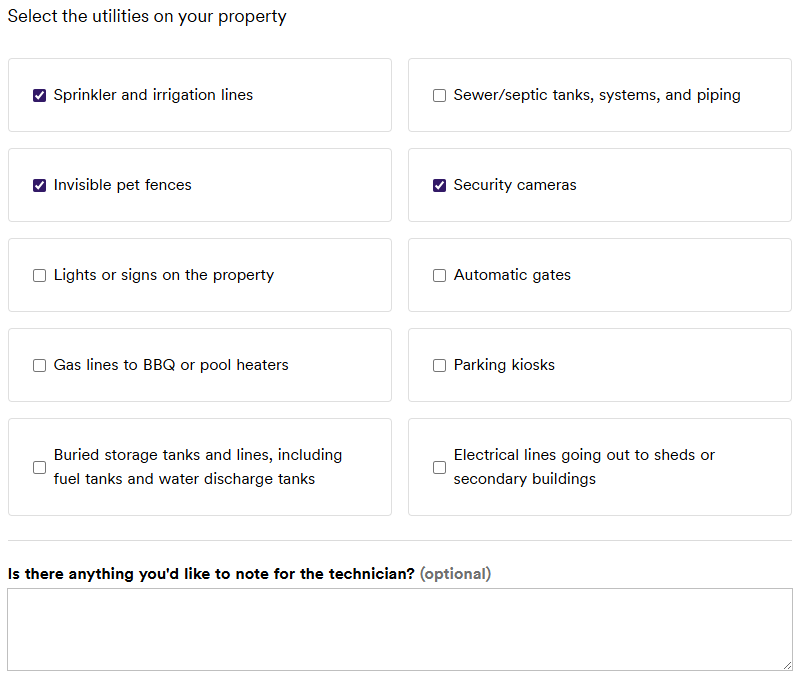Disable the Invisible pet fences option
The width and height of the screenshot is (803, 679).
coord(39,185)
